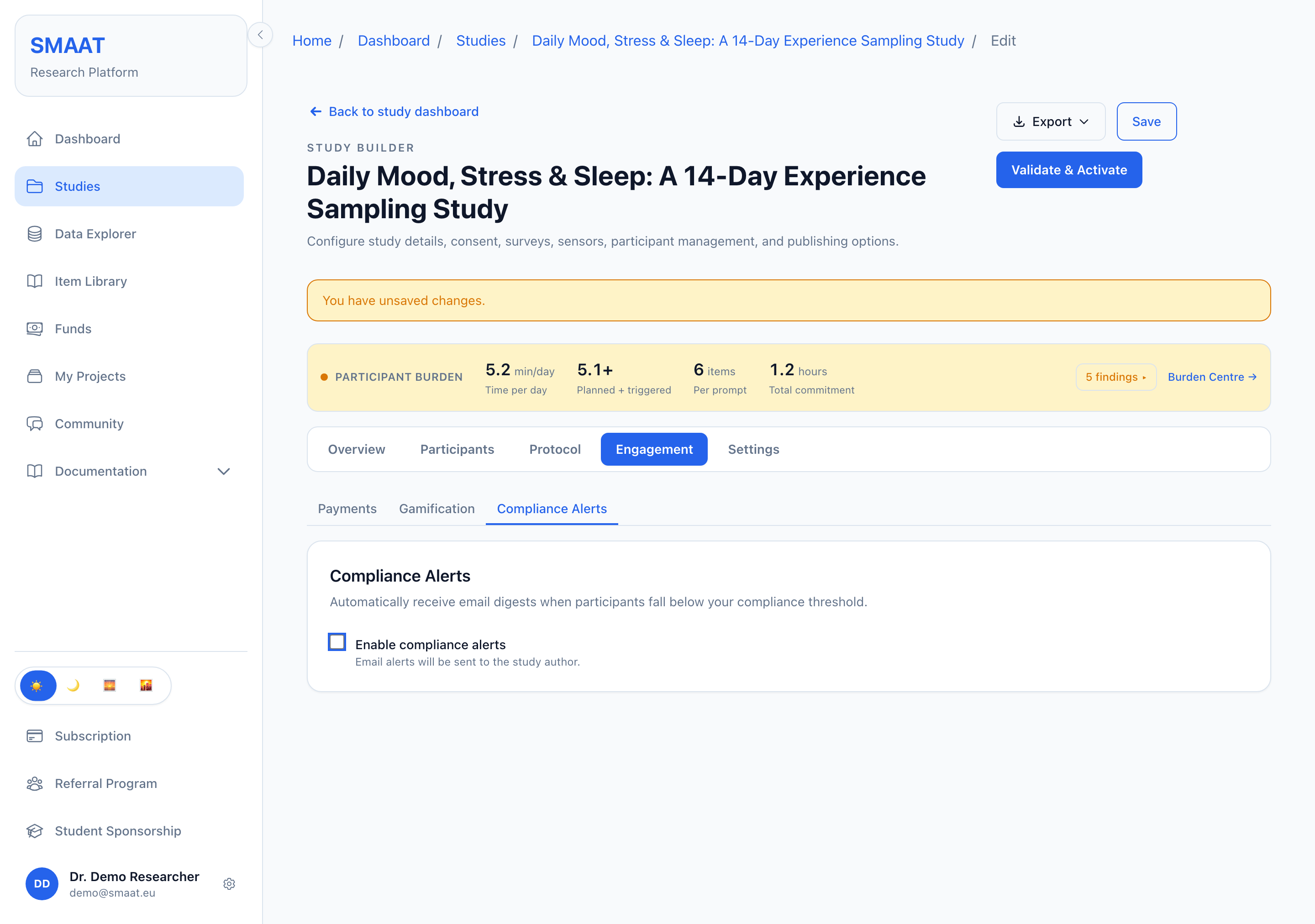The width and height of the screenshot is (1315, 924).
Task: Click the My Projects icon
Action: (x=34, y=376)
